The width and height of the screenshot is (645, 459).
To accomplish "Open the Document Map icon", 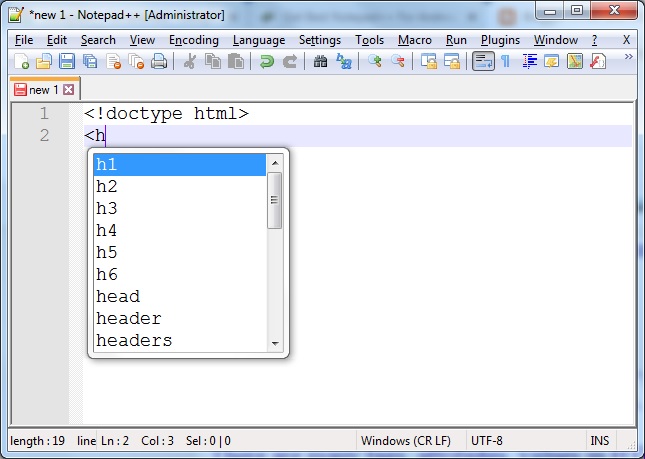I will (575, 61).
